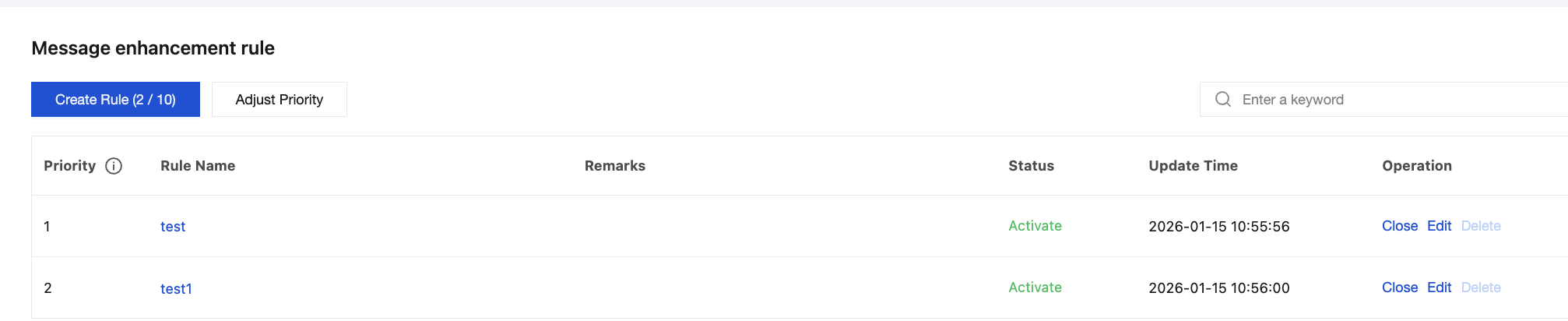Click the Priority info icon

(x=114, y=166)
